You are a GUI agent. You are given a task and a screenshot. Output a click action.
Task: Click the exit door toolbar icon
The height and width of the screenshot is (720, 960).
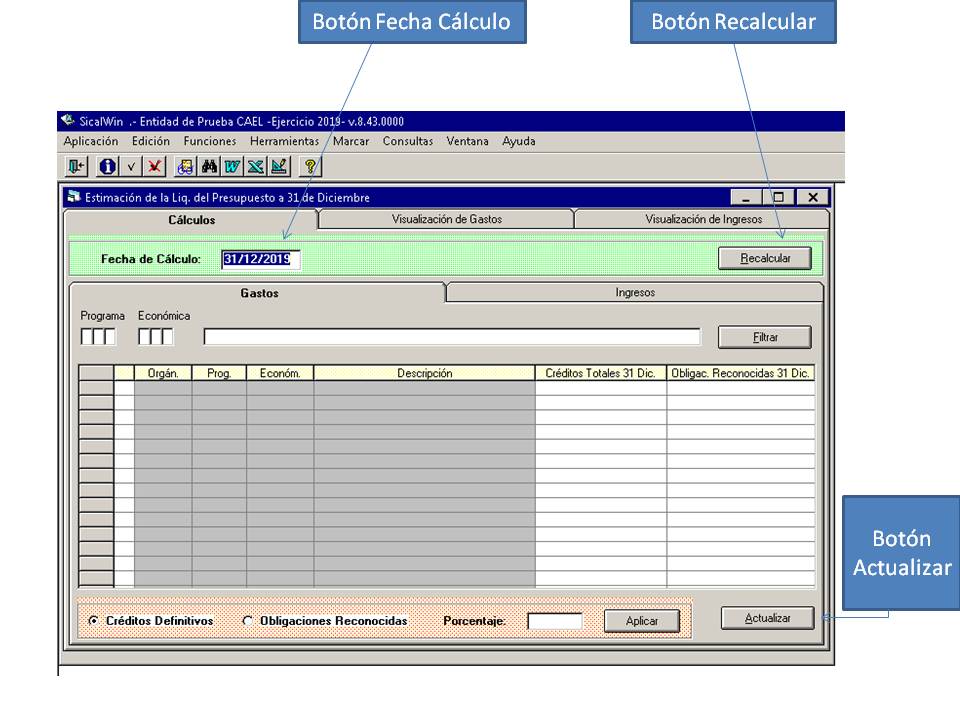pos(76,167)
